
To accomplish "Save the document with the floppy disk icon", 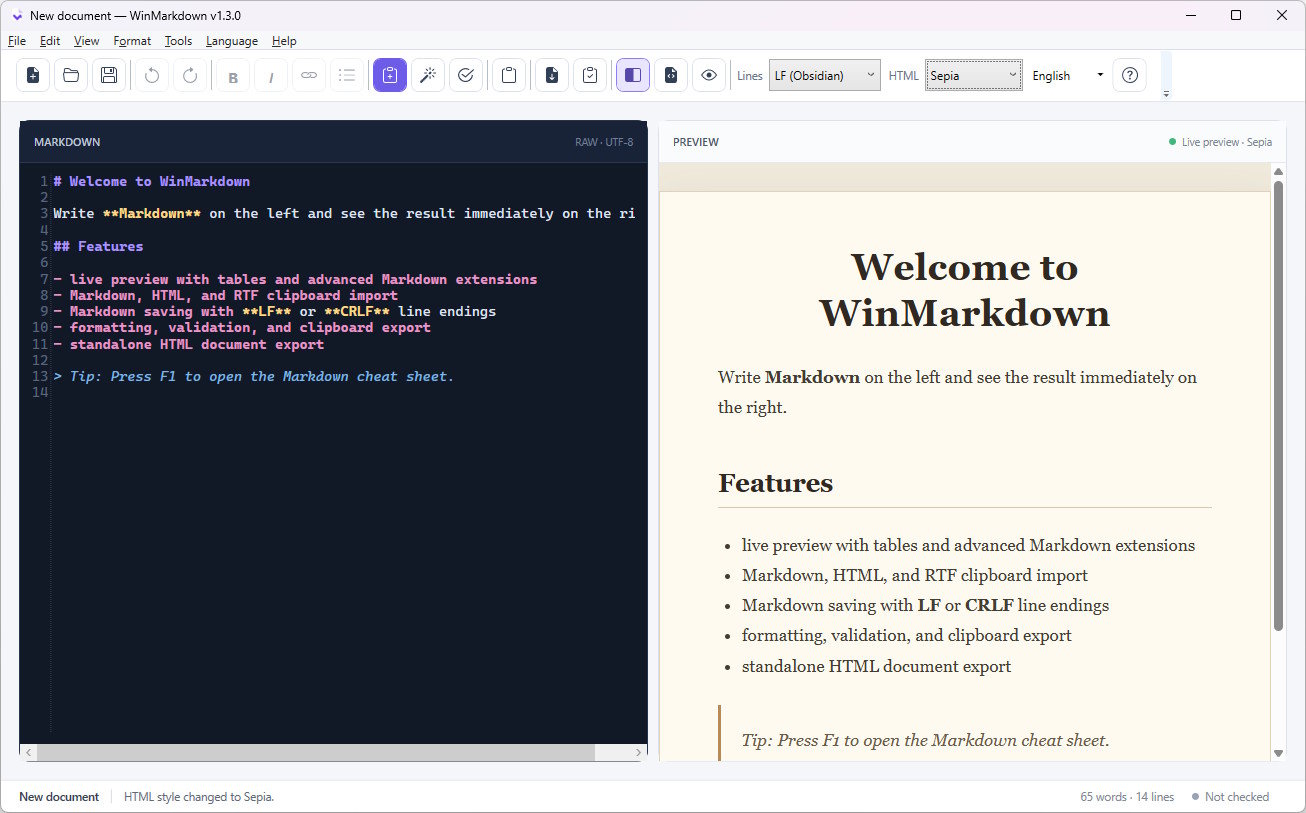I will click(109, 75).
